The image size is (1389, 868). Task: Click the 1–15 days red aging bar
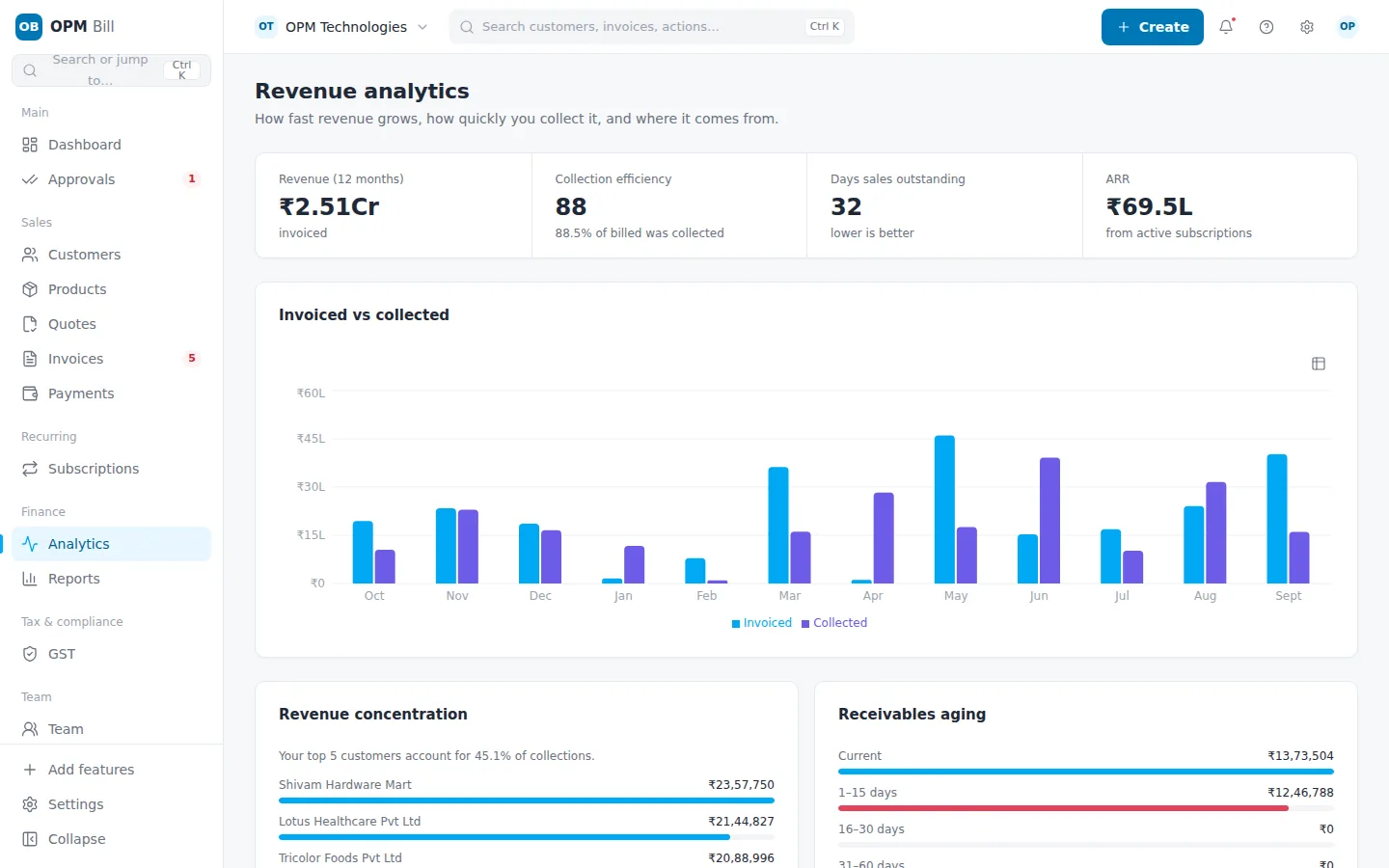[x=1063, y=808]
